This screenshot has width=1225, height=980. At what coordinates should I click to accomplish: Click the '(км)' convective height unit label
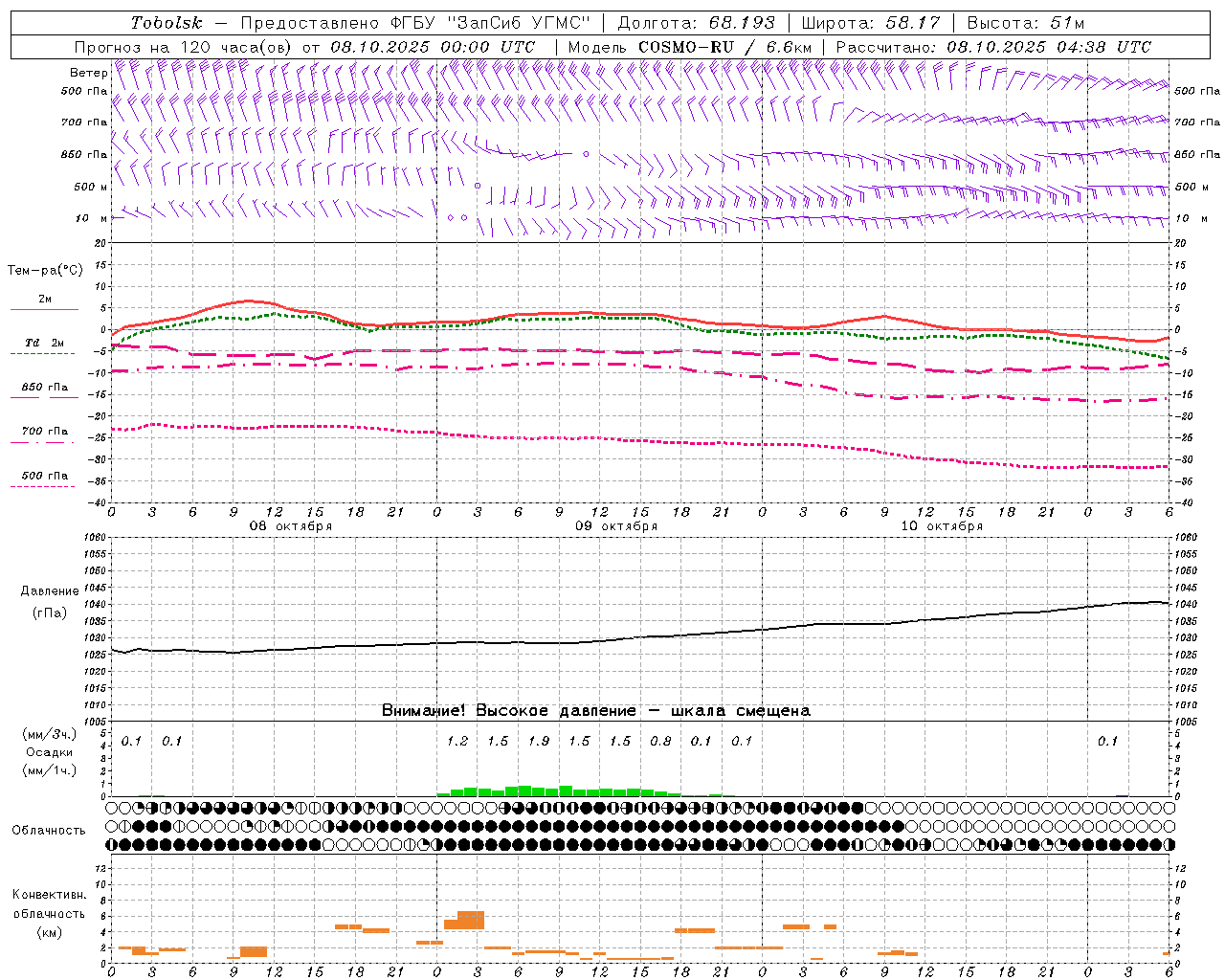50,932
